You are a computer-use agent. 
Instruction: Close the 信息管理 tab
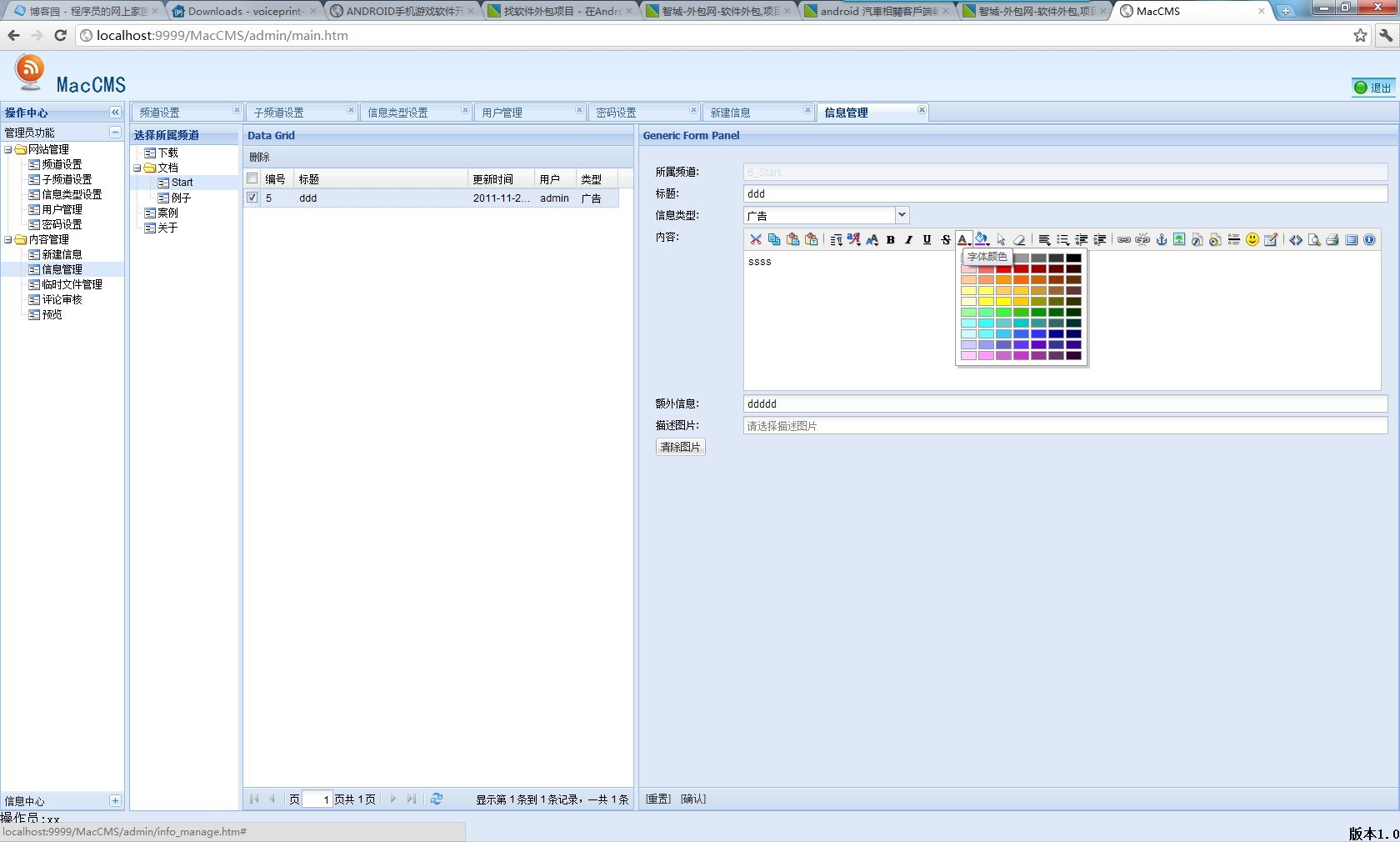(922, 110)
